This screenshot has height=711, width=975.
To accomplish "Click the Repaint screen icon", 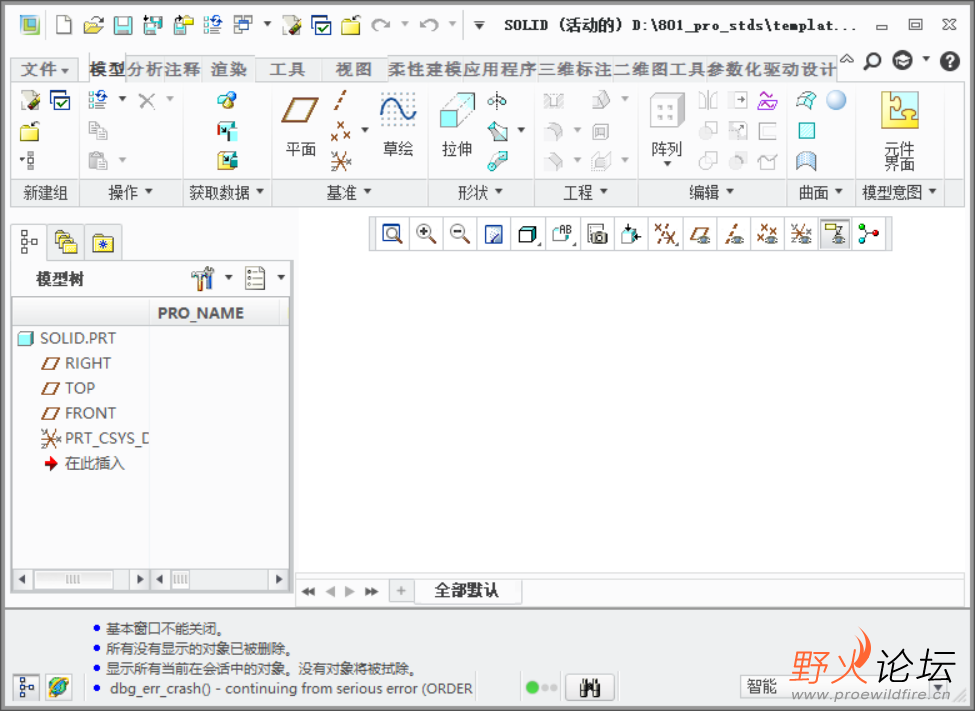I will click(x=494, y=234).
